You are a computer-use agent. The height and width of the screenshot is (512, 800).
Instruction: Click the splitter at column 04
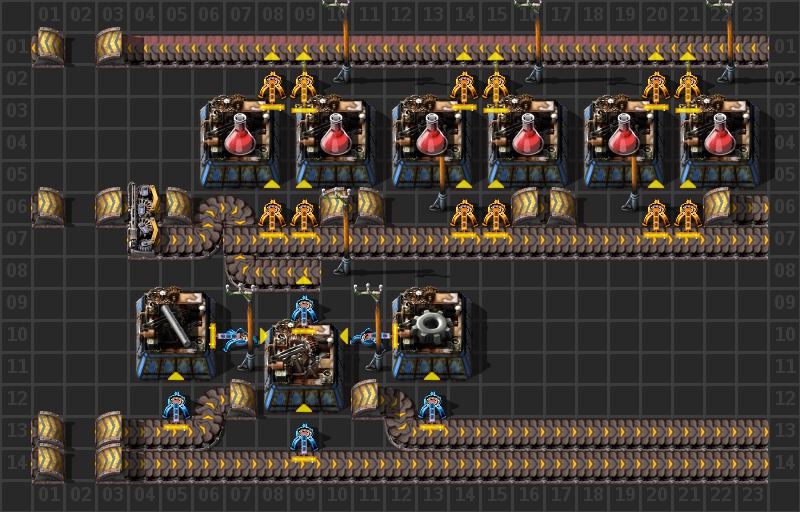tap(144, 218)
